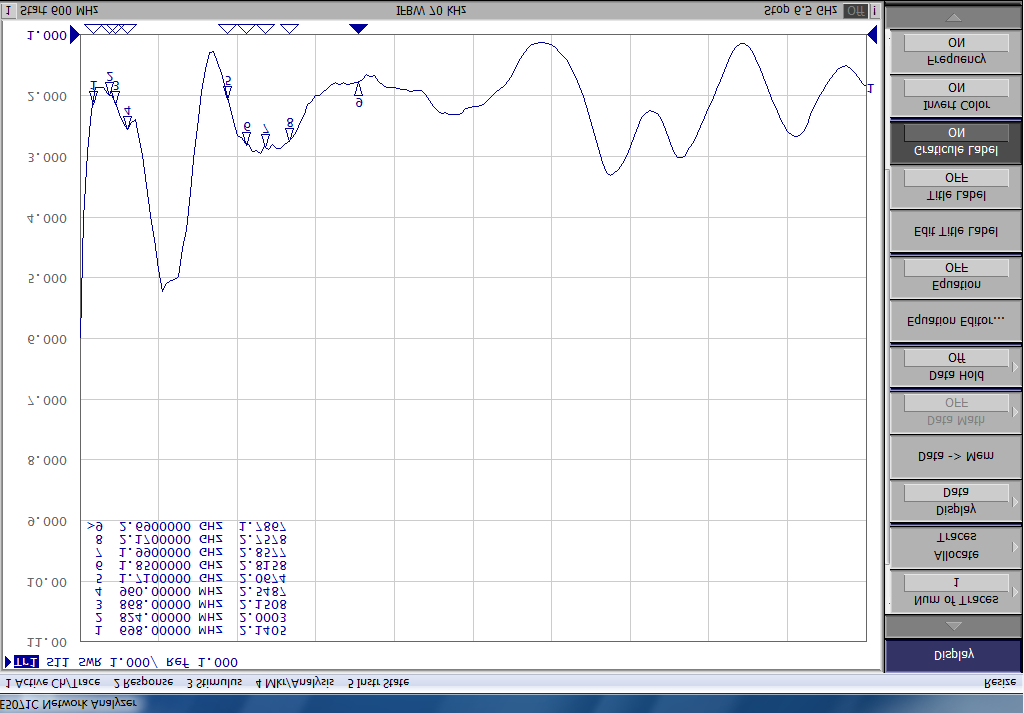Click marker 9 triangle on the trace
The image size is (1024, 713).
pos(359,89)
